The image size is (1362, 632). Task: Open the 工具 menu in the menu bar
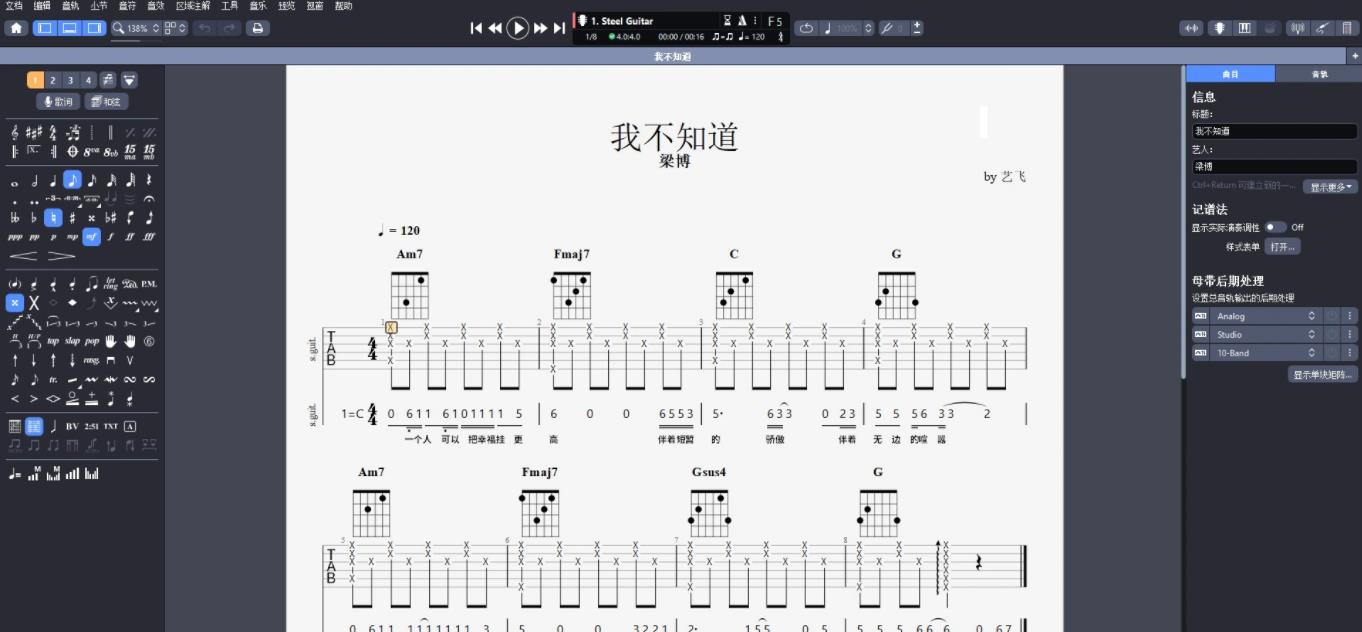[228, 6]
